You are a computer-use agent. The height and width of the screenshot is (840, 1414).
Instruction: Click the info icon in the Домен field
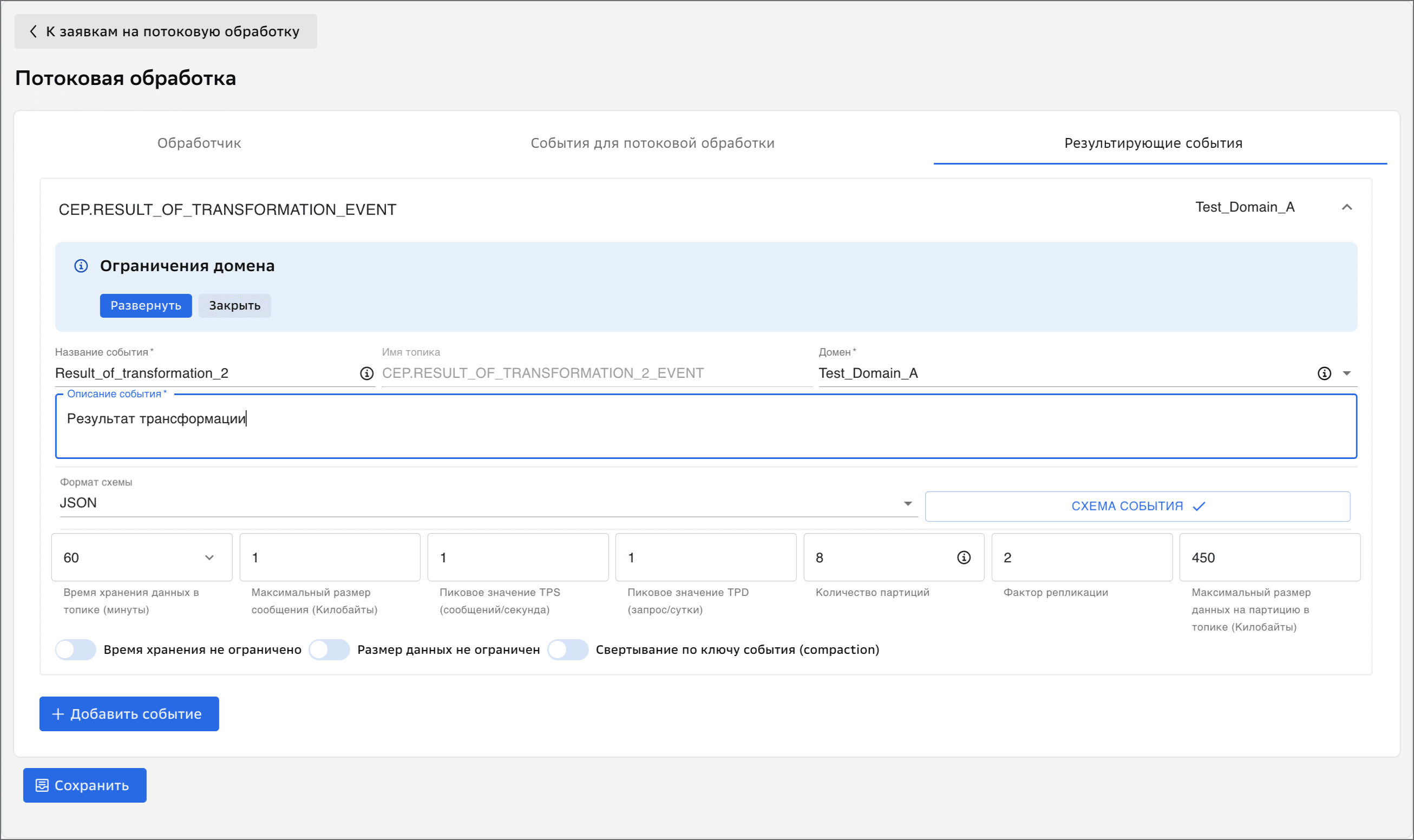click(x=1324, y=373)
